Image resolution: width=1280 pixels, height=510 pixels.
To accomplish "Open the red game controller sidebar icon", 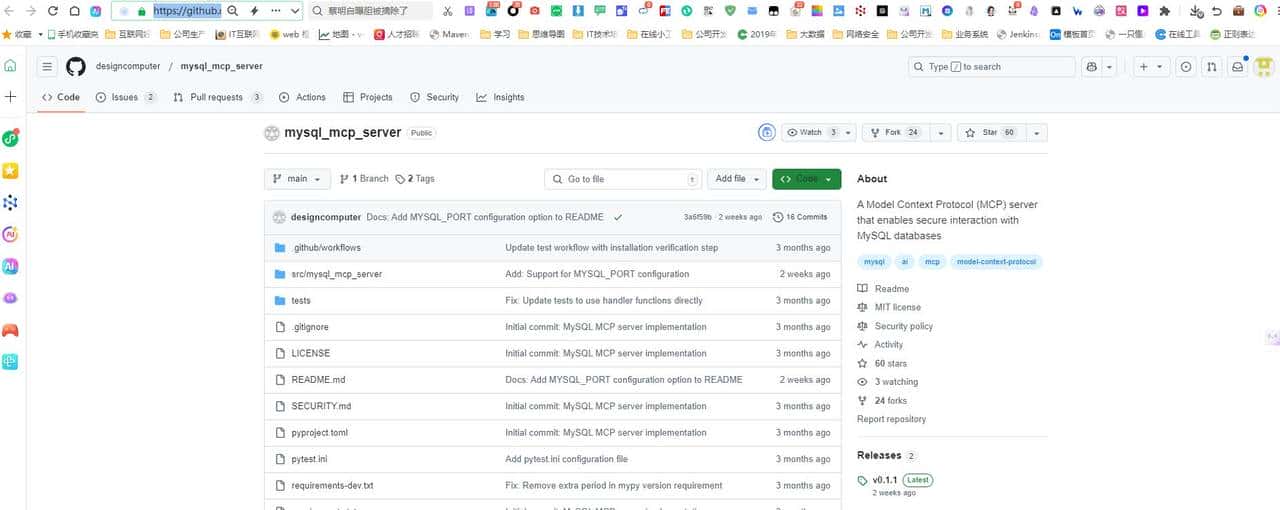I will click(10, 330).
